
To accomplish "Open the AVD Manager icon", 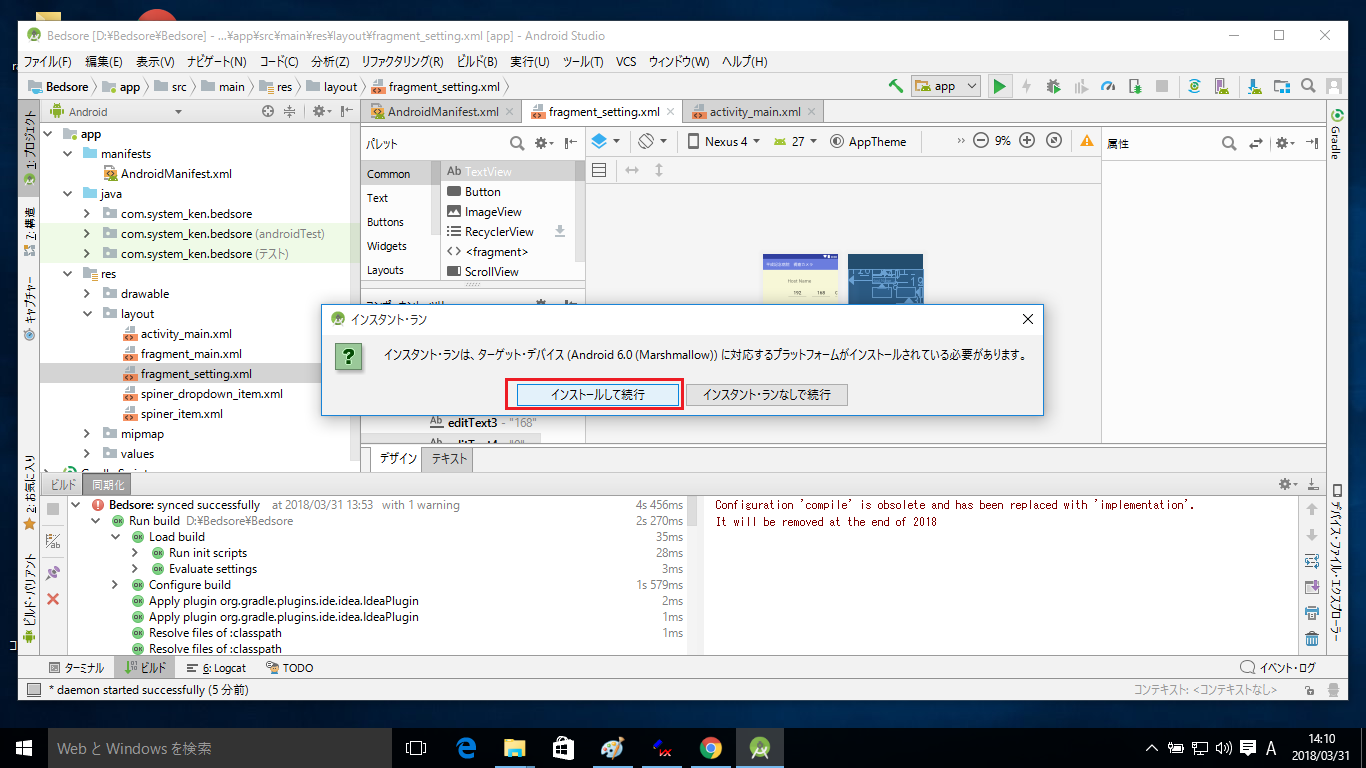I will pos(1221,86).
